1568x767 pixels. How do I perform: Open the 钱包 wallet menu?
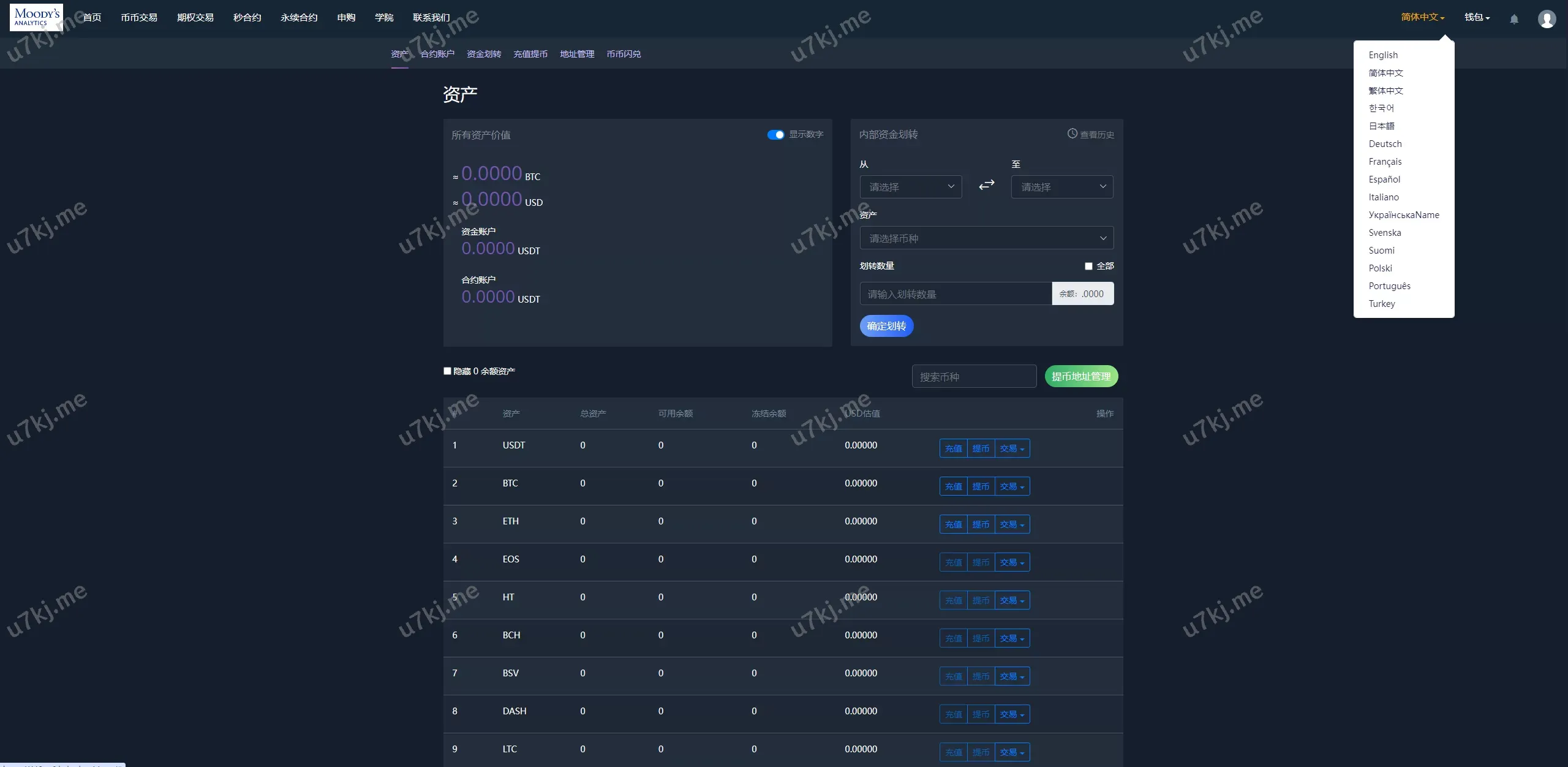click(x=1477, y=17)
